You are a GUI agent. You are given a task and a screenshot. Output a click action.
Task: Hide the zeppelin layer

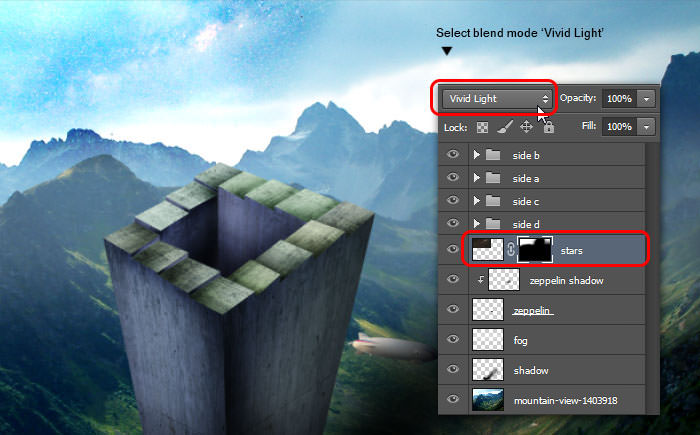click(453, 309)
